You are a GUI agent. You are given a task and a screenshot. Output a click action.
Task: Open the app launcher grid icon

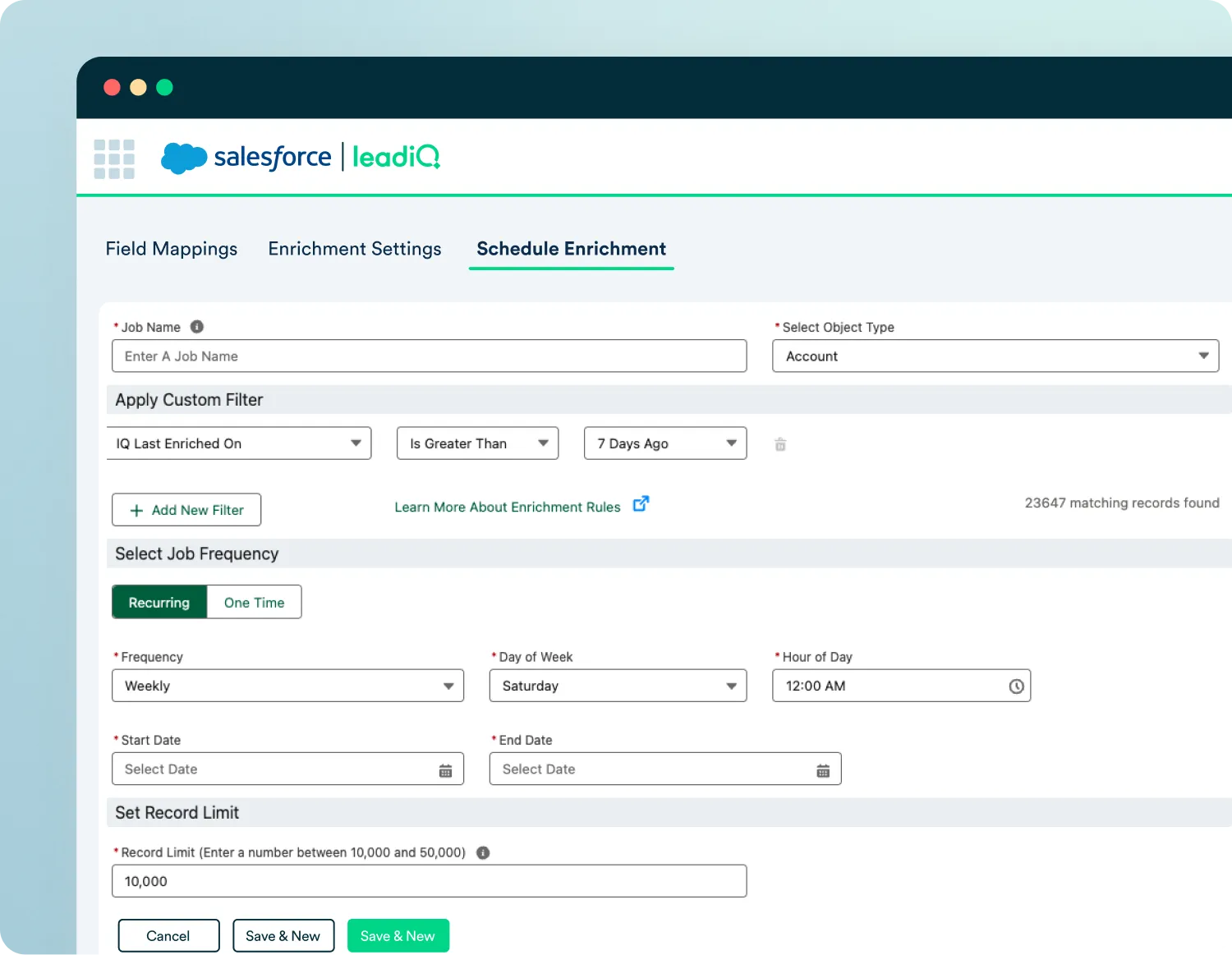coord(114,158)
